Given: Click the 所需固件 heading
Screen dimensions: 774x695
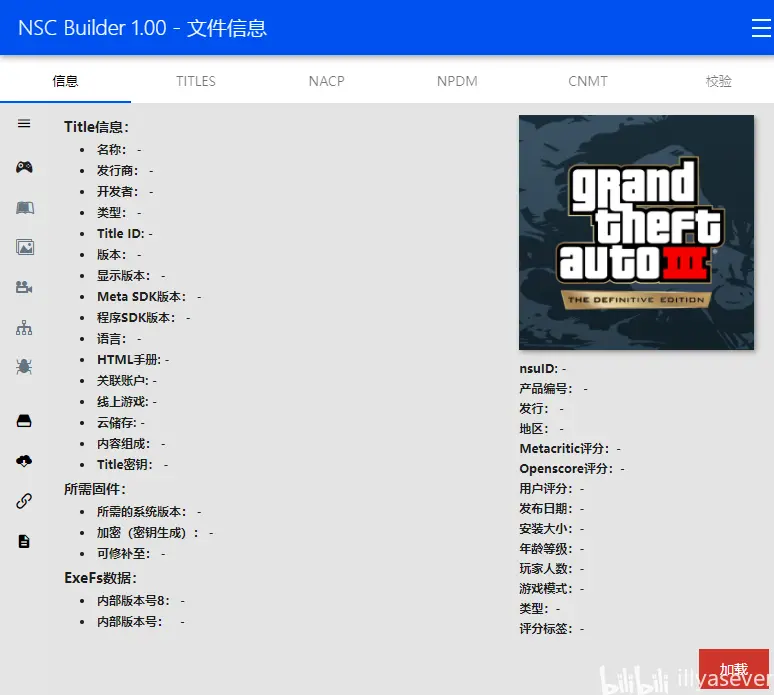Looking at the screenshot, I should click(95, 489).
